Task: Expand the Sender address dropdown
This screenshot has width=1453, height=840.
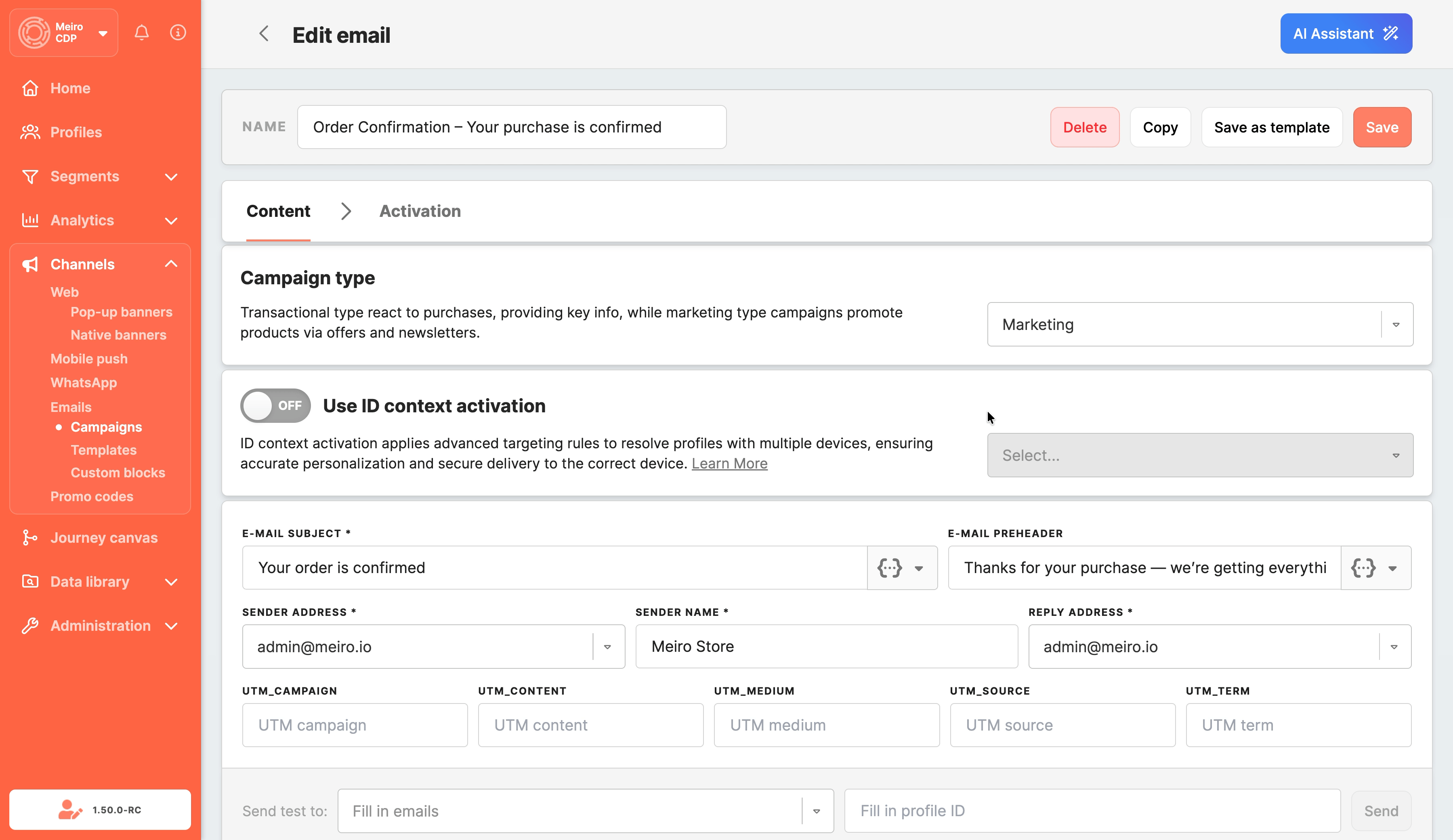Action: (607, 647)
